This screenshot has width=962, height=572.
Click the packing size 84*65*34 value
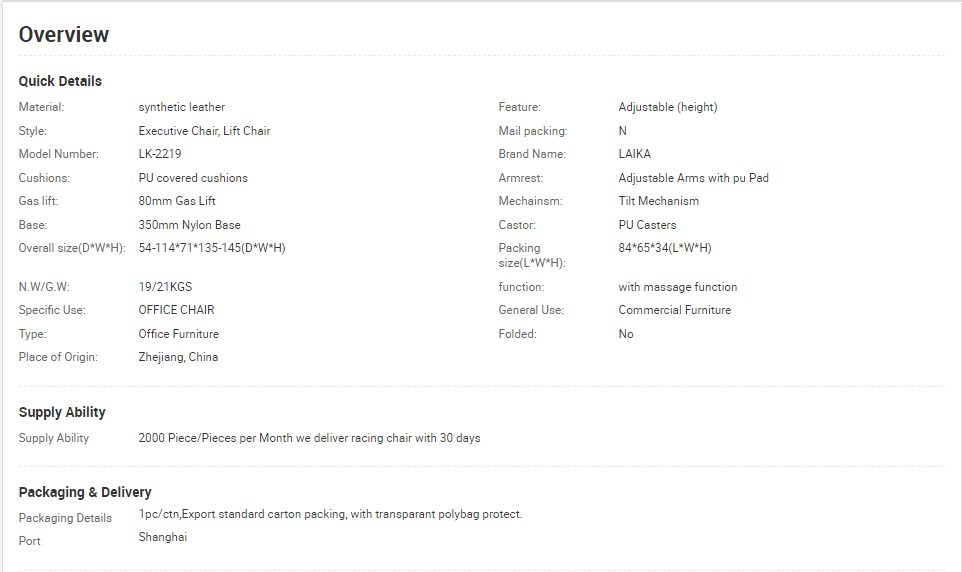[664, 248]
